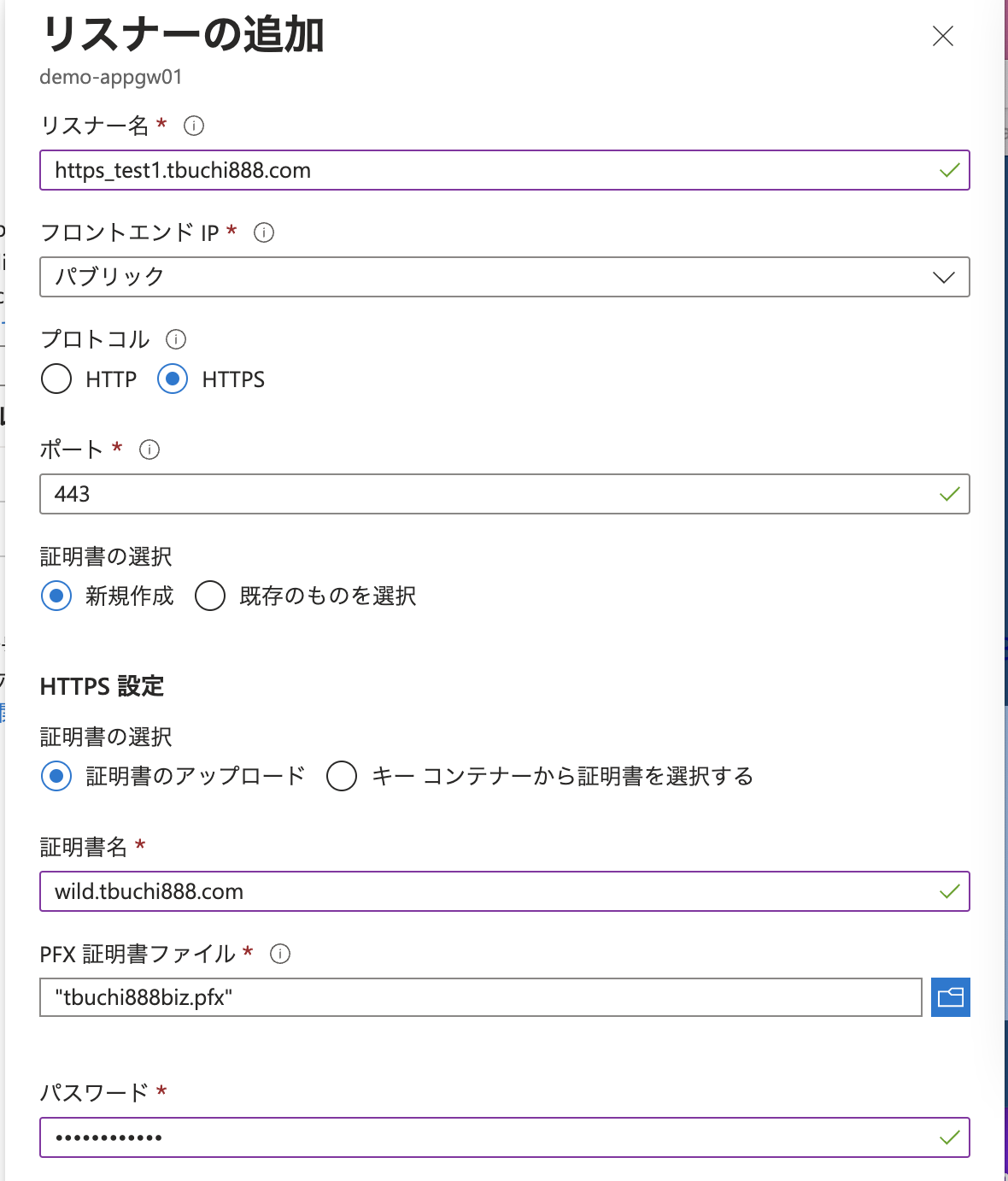Close the リスナーの追加 dialog

point(942,36)
